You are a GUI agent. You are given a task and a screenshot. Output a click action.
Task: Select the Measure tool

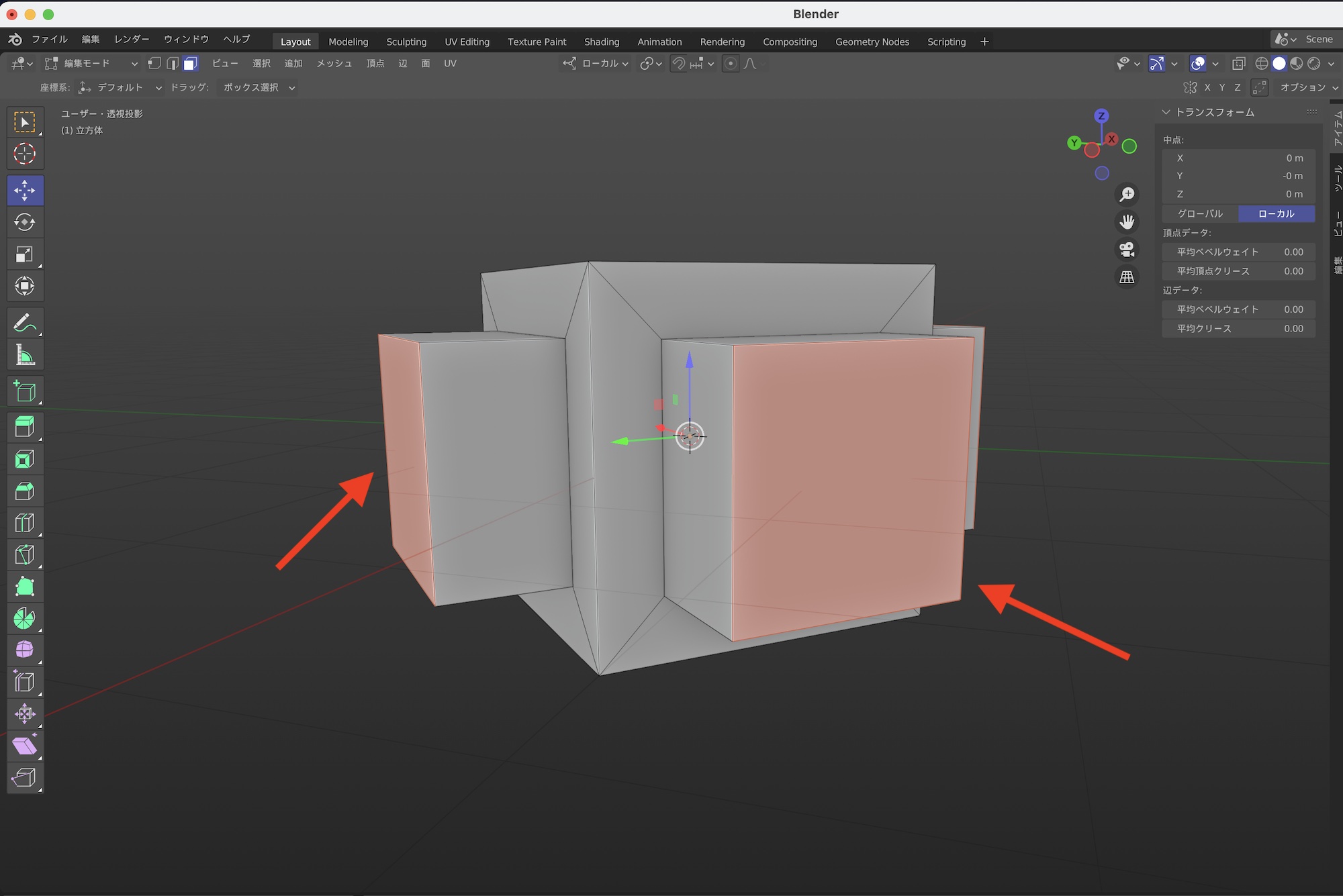tap(25, 356)
